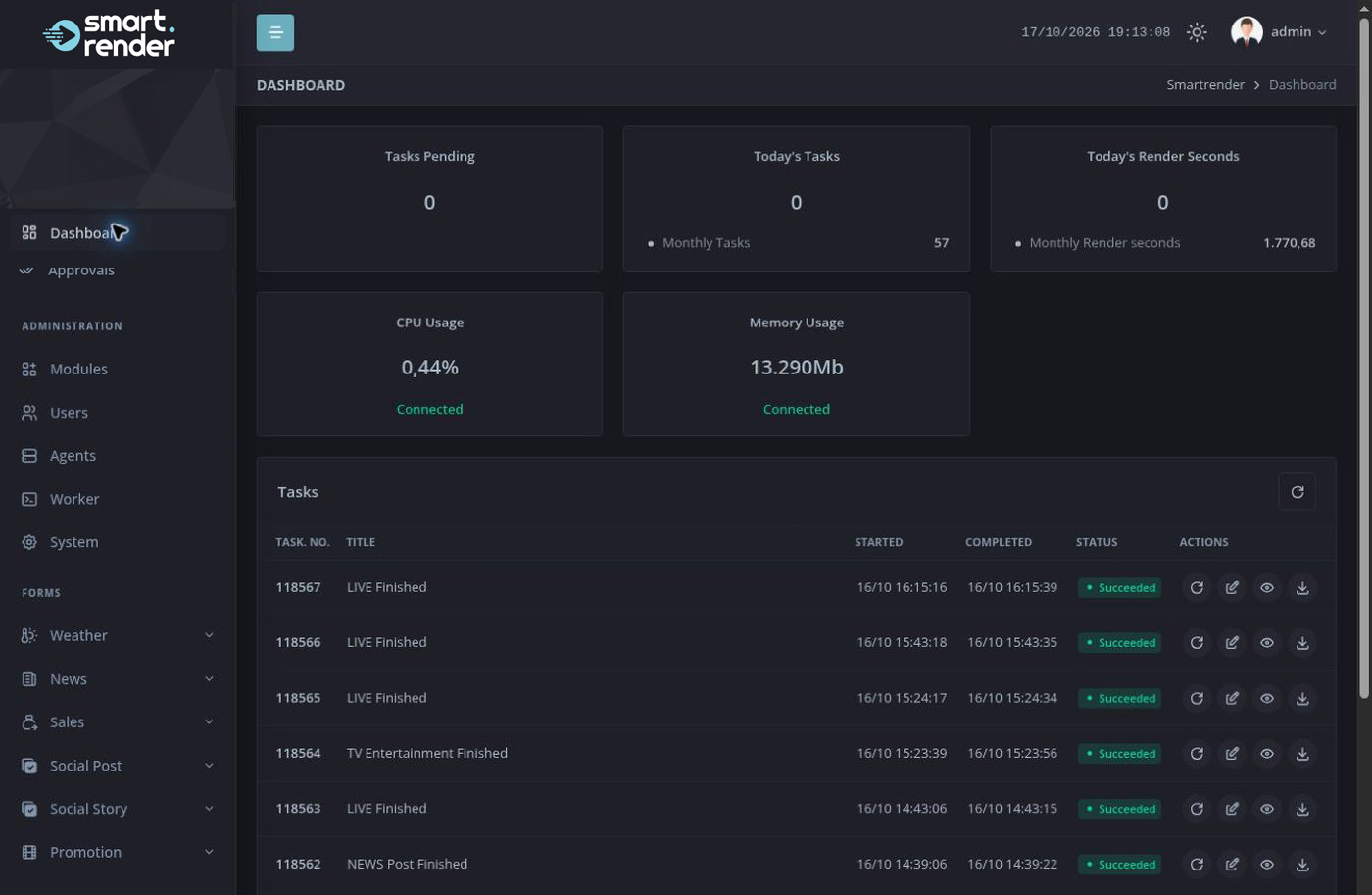This screenshot has height=895, width=1372.
Task: Open Worker in the sidebar
Action: [x=118, y=499]
